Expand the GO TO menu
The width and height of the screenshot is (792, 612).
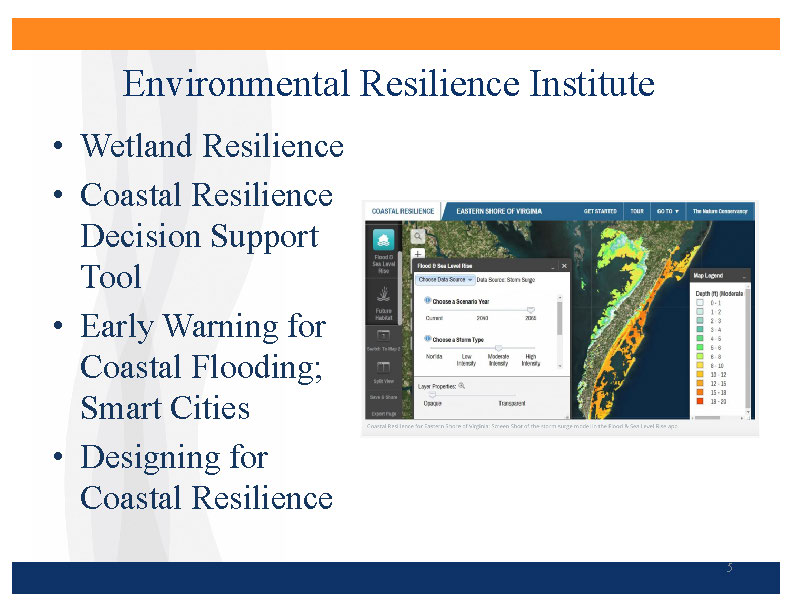point(667,212)
